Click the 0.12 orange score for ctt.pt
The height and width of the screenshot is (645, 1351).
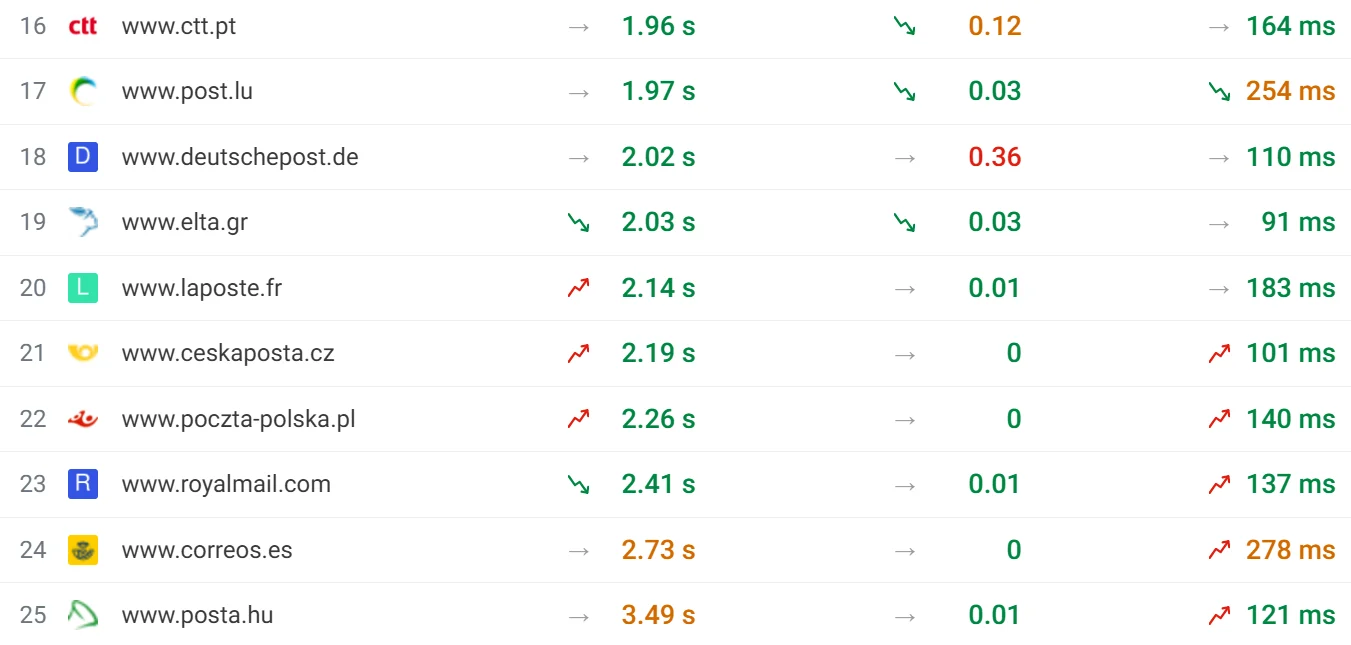[x=995, y=26]
